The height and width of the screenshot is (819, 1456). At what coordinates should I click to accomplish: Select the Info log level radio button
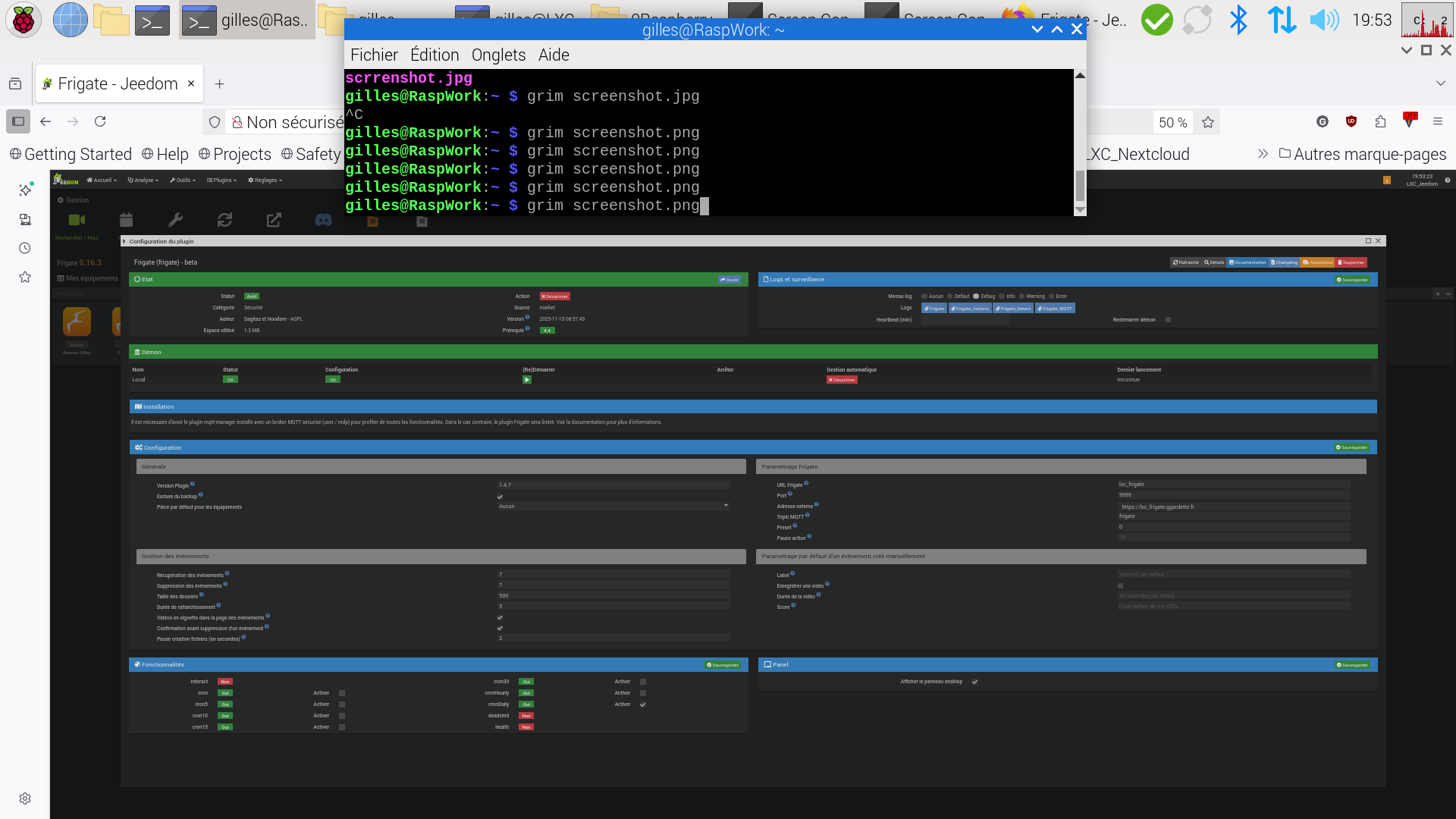[x=1002, y=297]
